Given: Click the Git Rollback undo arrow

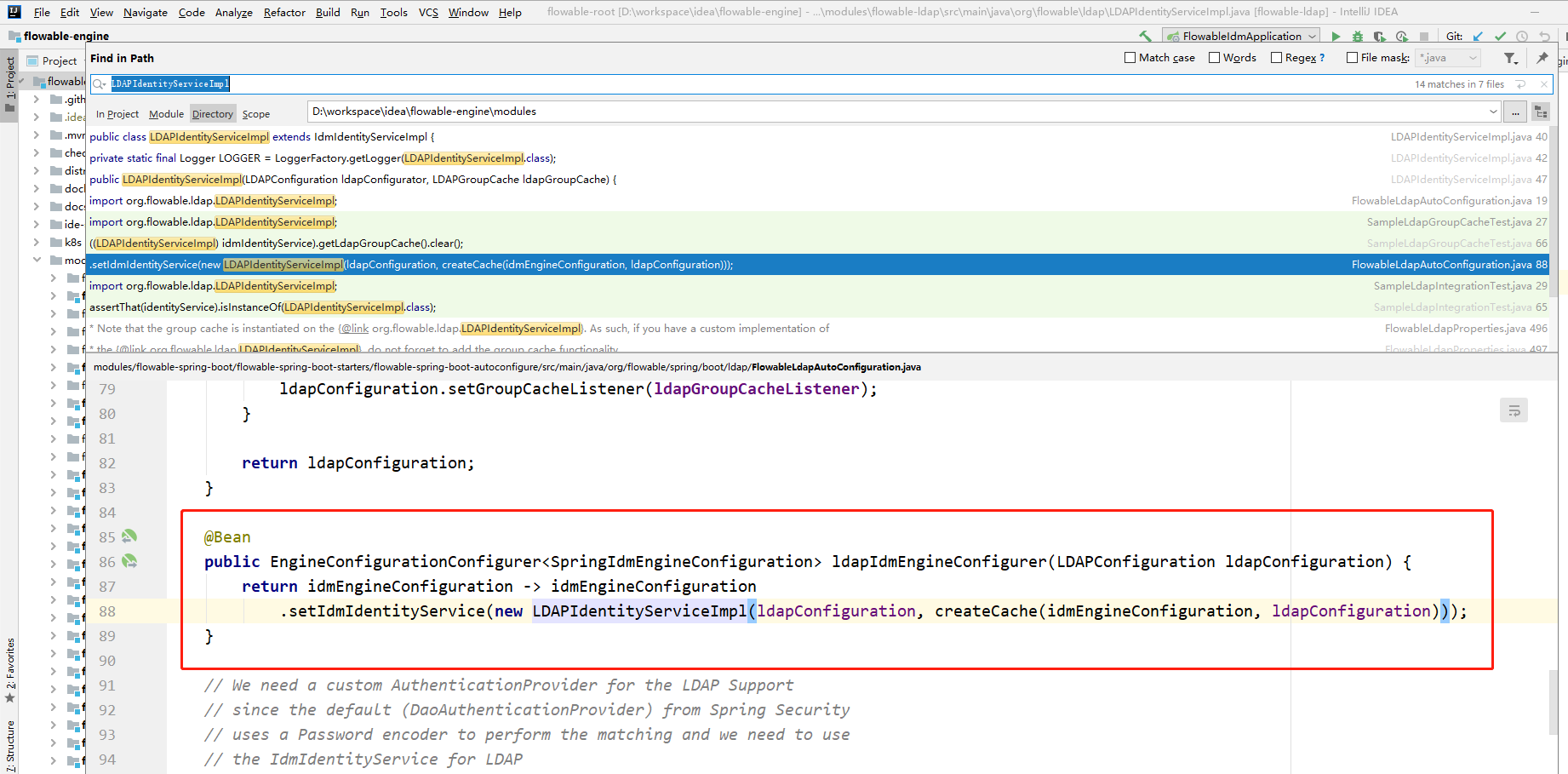Looking at the screenshot, I should click(x=1544, y=36).
